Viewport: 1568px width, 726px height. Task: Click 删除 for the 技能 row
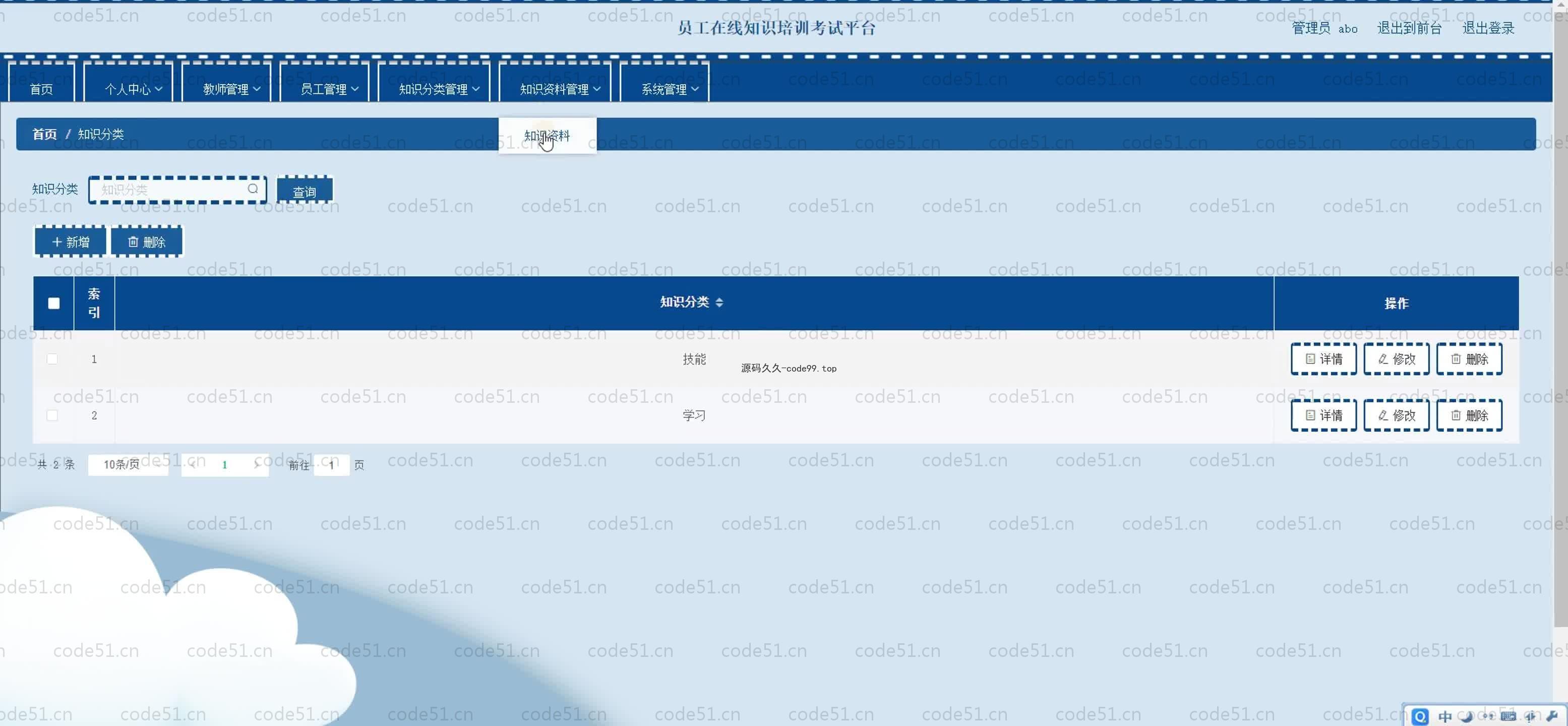(x=1469, y=359)
